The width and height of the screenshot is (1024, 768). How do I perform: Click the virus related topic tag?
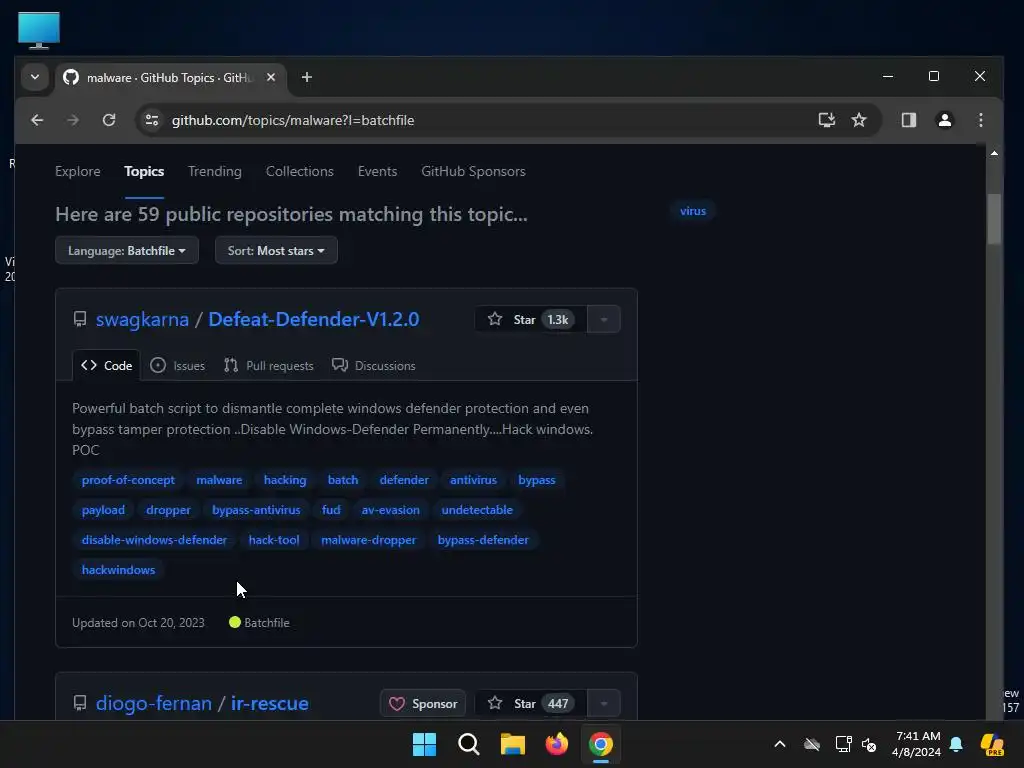pos(693,211)
